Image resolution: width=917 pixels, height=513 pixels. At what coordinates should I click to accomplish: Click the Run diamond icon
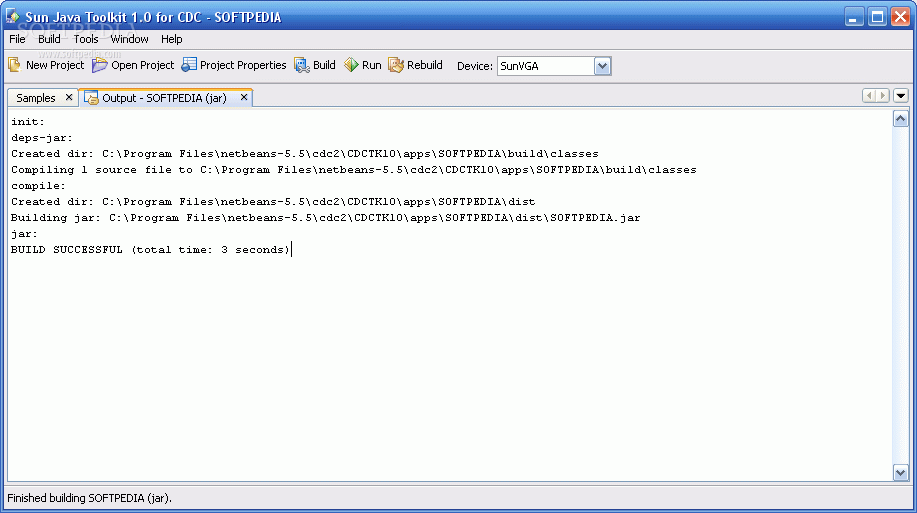tap(351, 65)
